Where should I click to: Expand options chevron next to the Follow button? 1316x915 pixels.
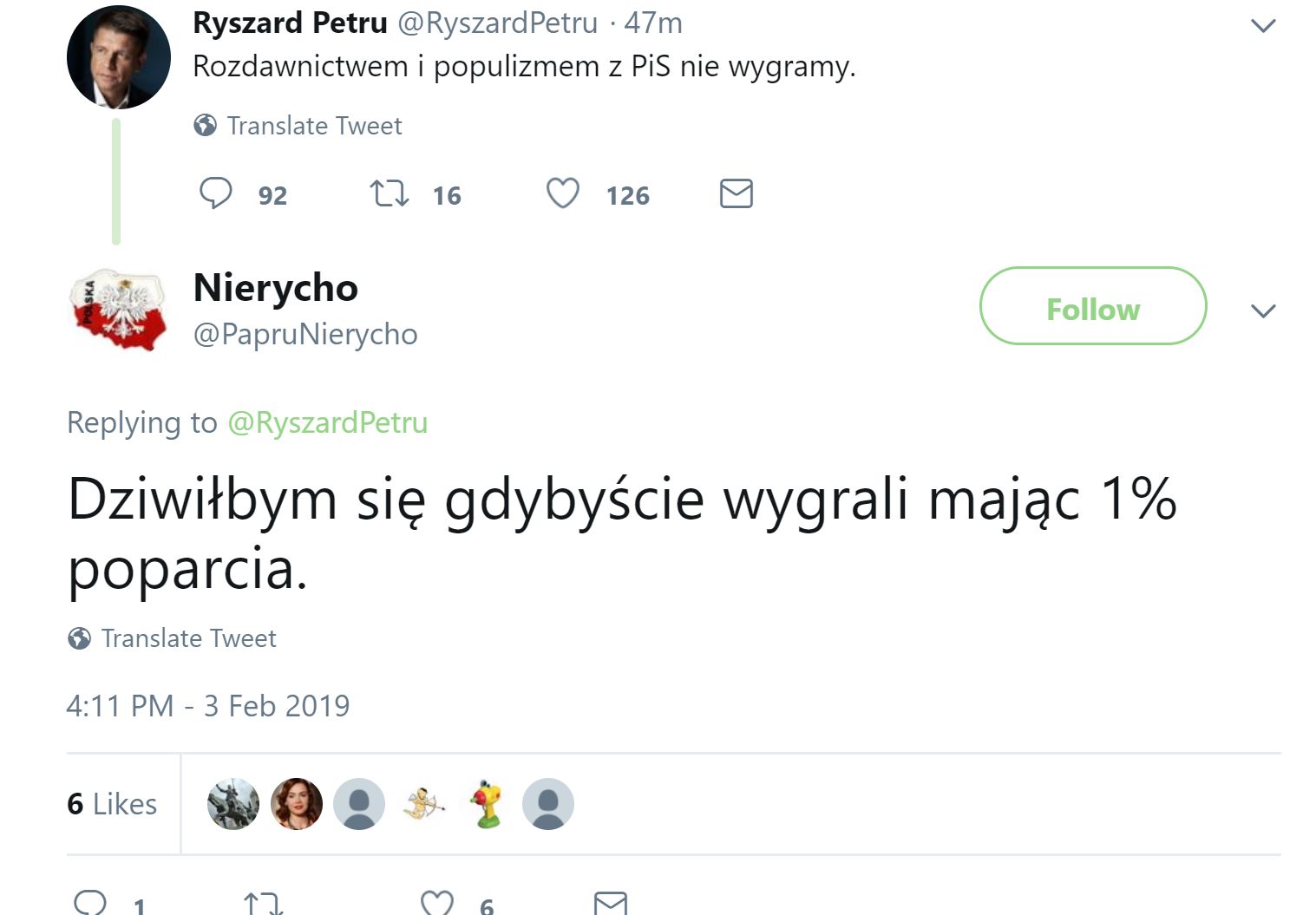(x=1263, y=310)
